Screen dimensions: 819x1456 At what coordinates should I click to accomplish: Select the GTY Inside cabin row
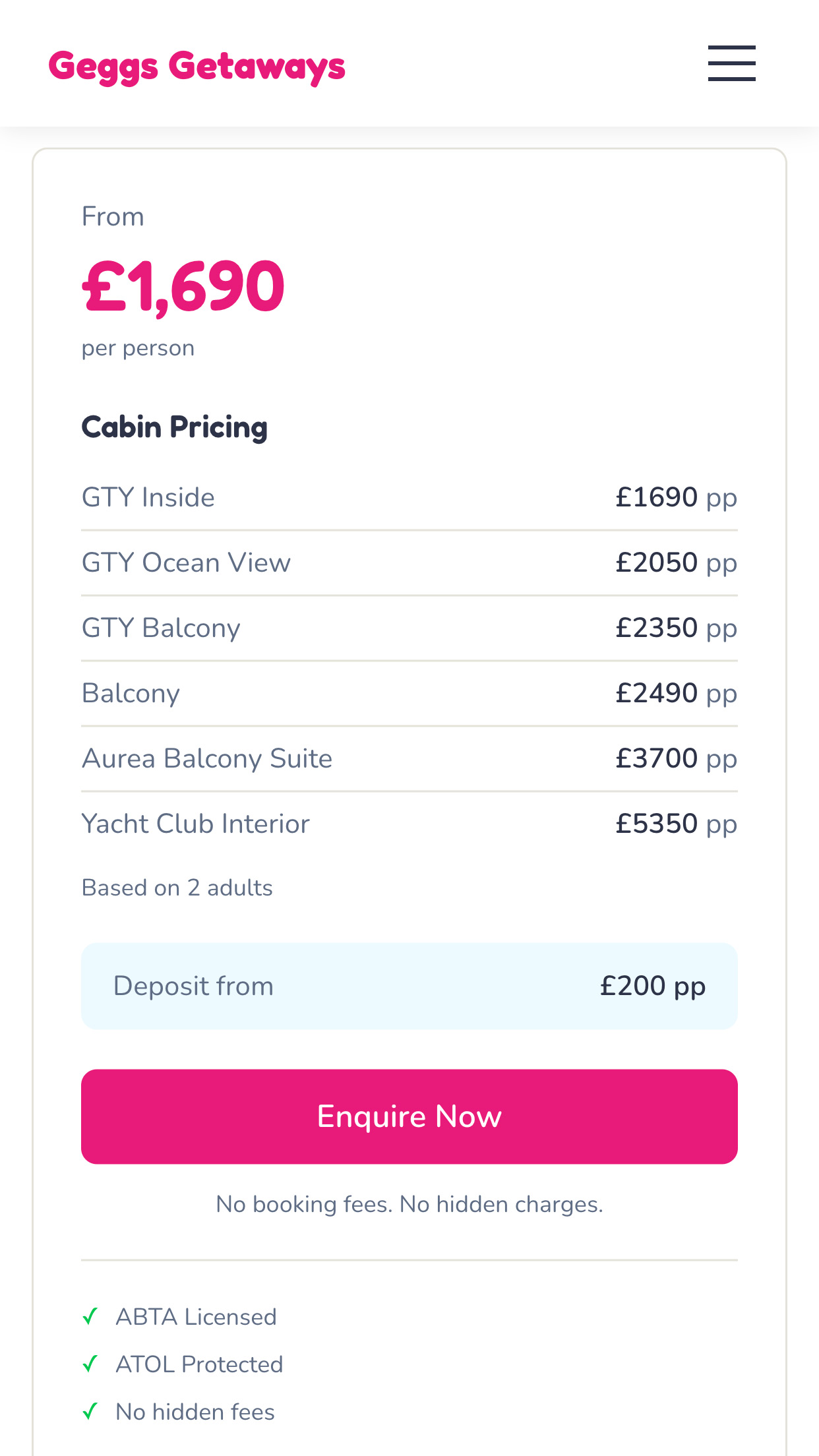[409, 497]
